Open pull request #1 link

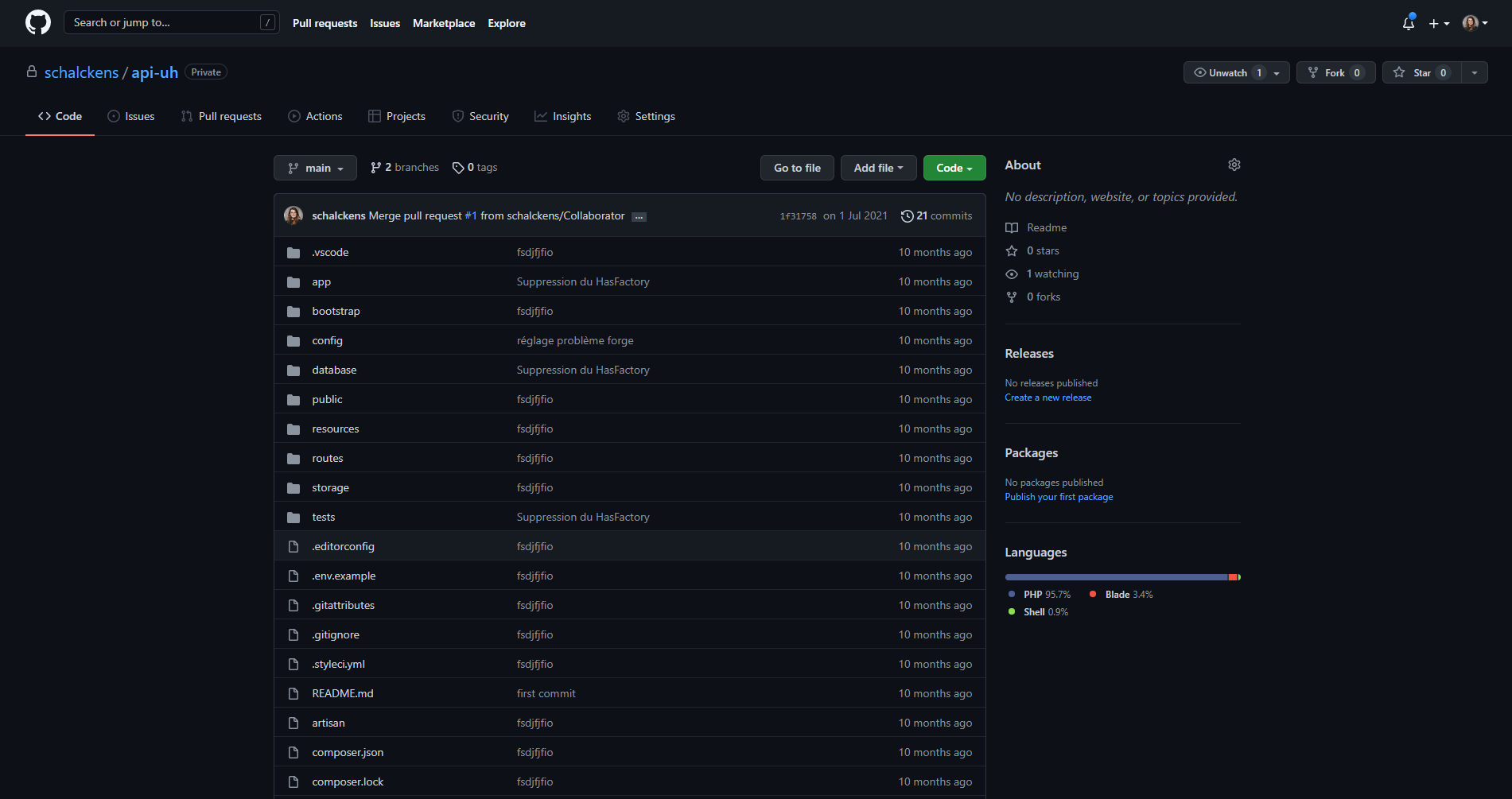[x=471, y=215]
